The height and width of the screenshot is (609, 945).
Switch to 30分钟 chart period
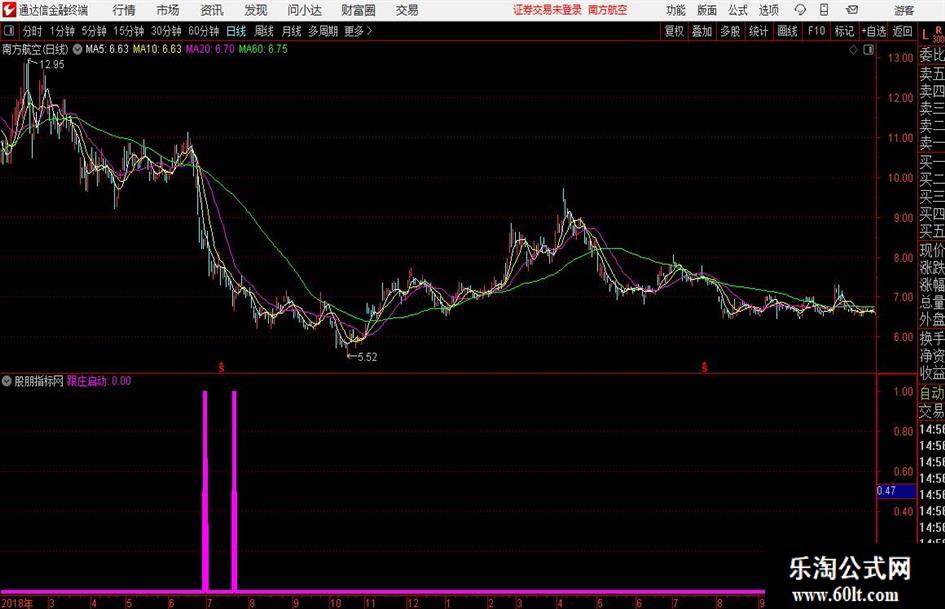tap(166, 31)
